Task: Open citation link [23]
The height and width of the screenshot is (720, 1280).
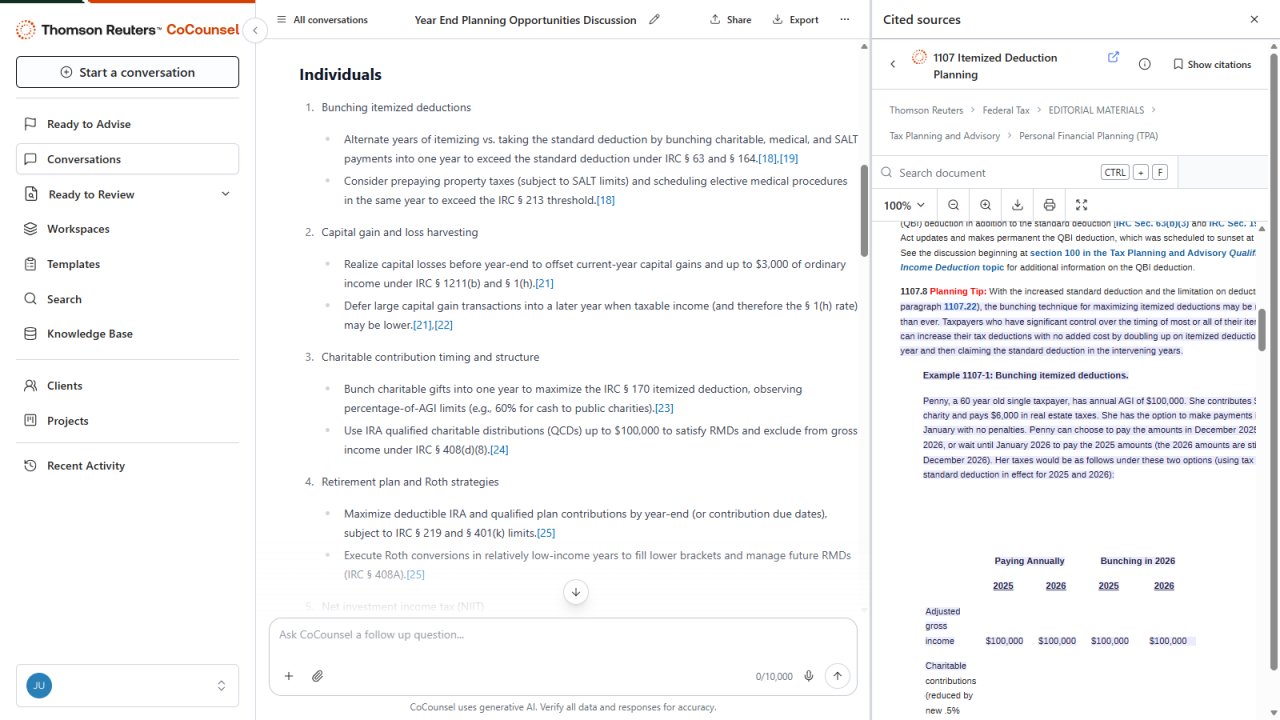Action: [664, 408]
